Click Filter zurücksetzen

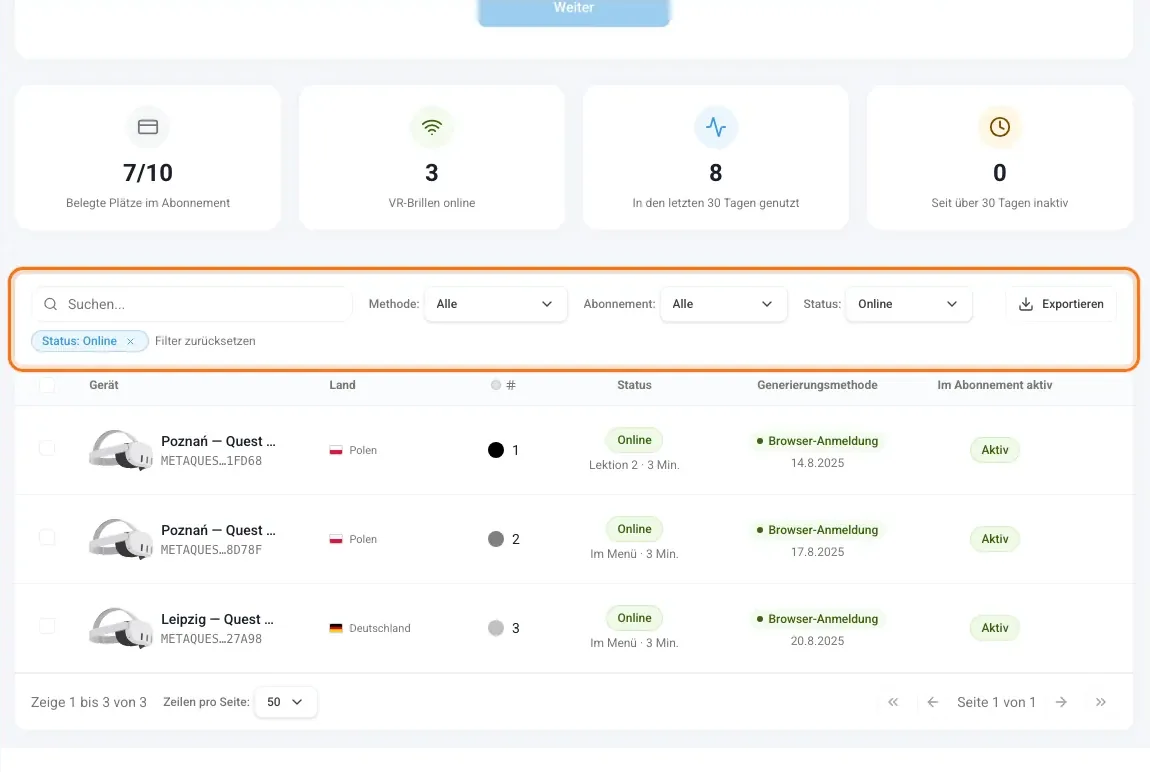pos(205,341)
